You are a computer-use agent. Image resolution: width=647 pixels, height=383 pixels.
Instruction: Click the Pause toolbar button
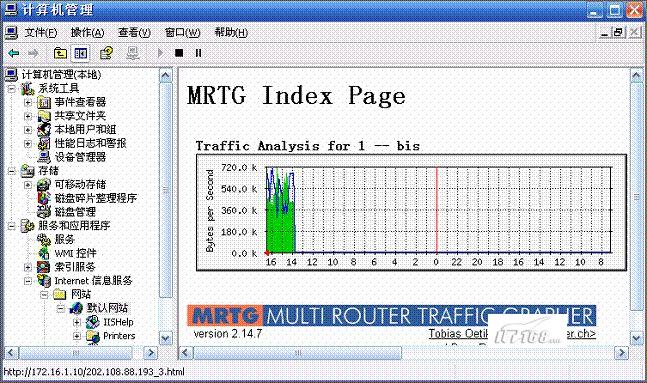click(198, 53)
